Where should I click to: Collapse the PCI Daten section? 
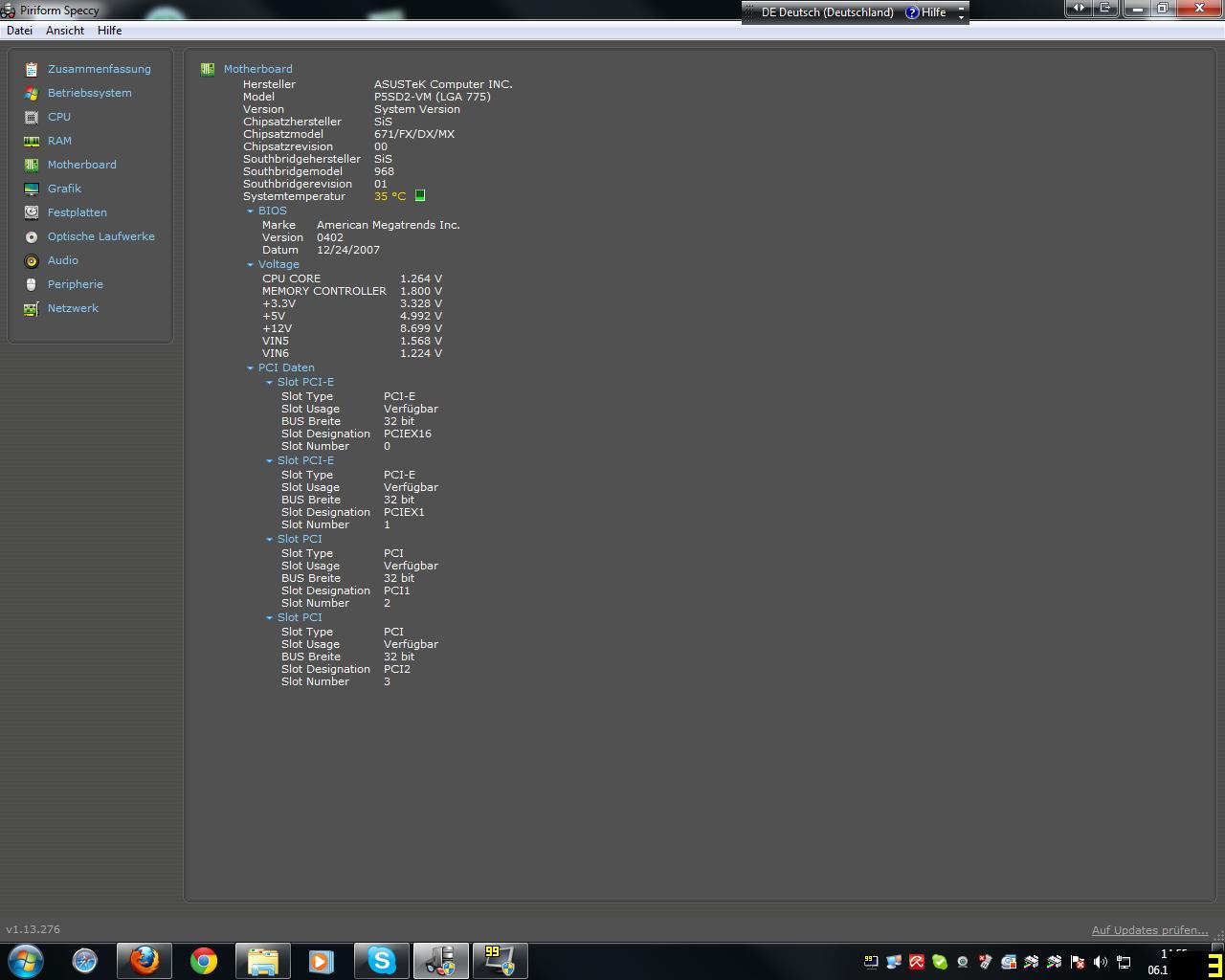[251, 367]
